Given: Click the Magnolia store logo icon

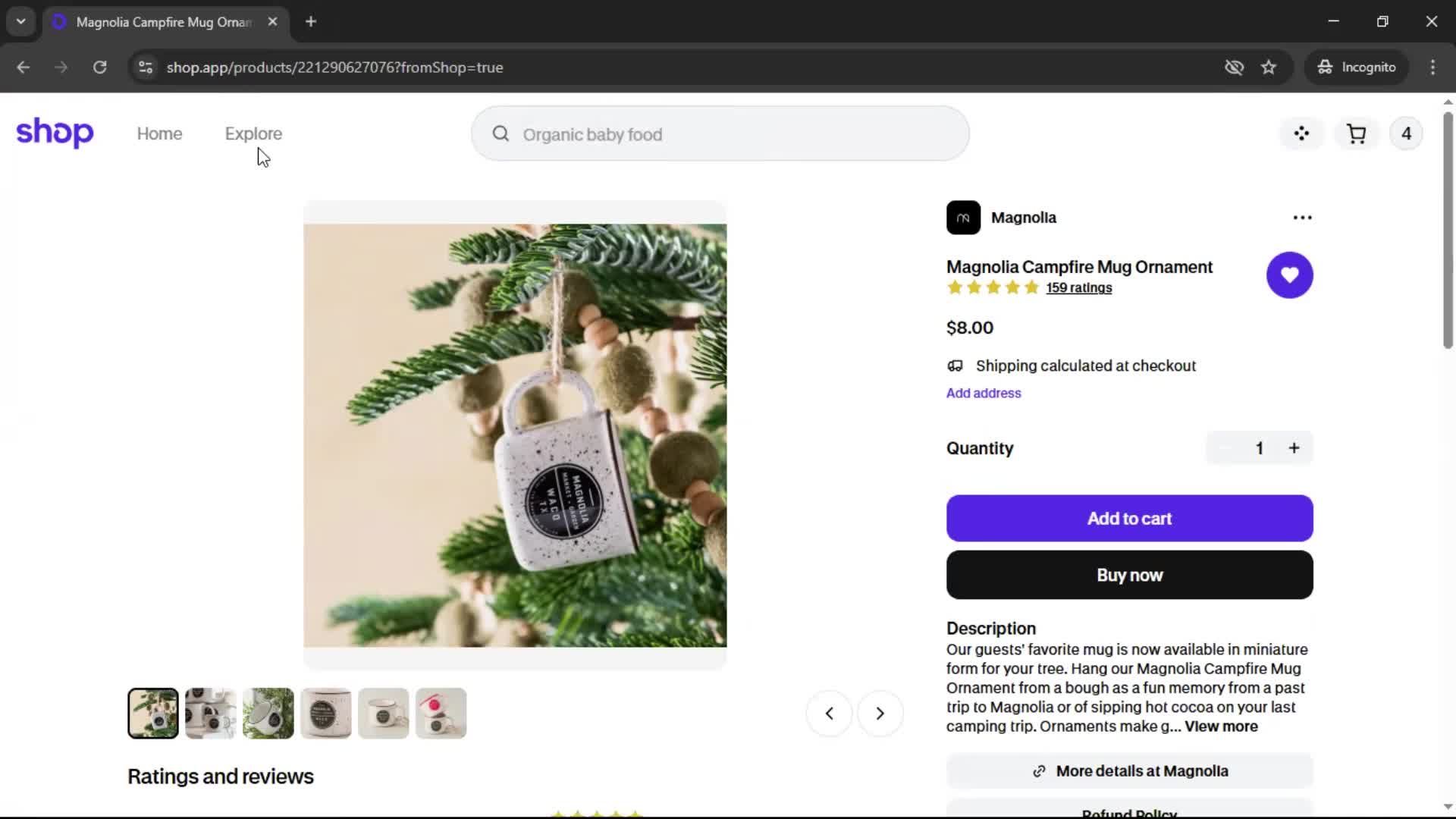Looking at the screenshot, I should point(963,218).
